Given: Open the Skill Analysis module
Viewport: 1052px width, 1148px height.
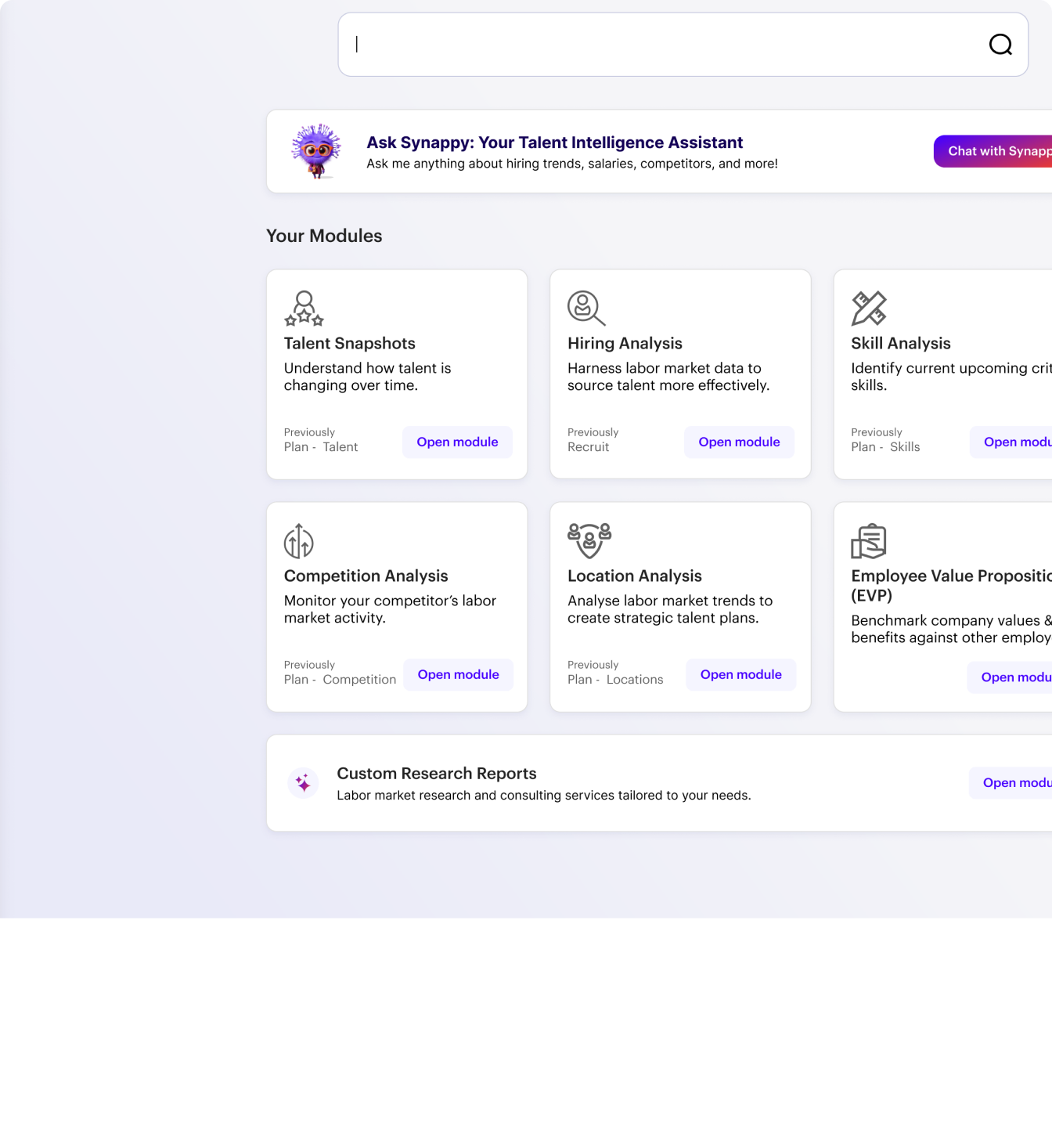Looking at the screenshot, I should 1013,442.
